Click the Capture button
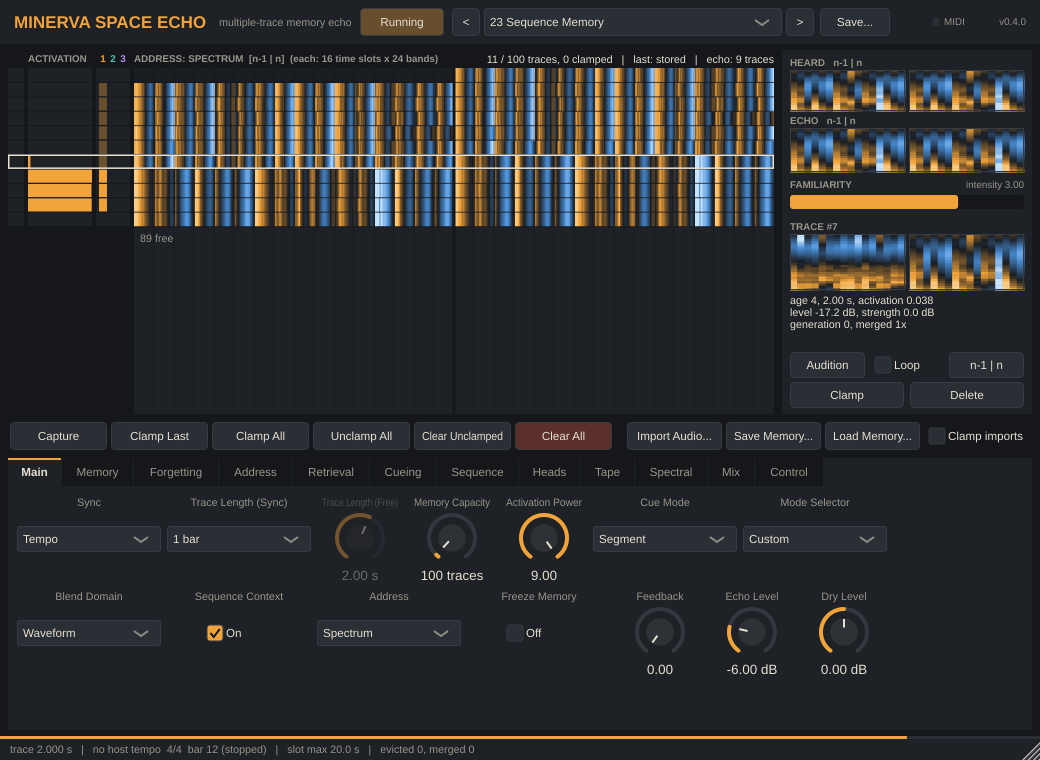The width and height of the screenshot is (1040, 760). pos(58,436)
